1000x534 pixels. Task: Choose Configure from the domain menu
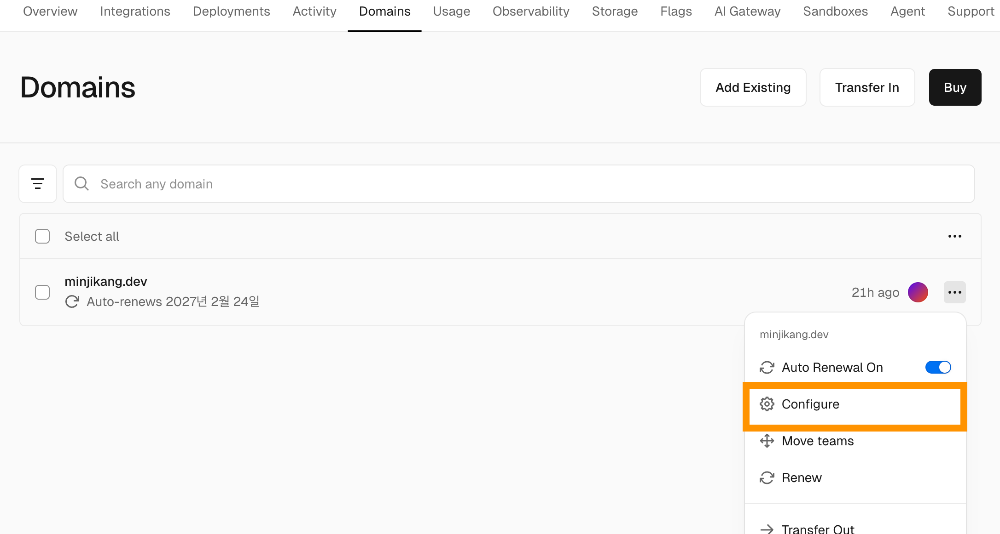click(810, 404)
